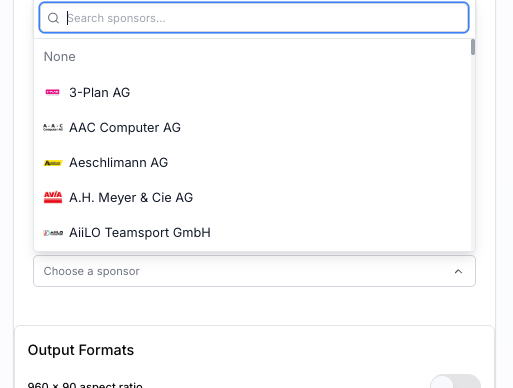Image resolution: width=513 pixels, height=388 pixels.
Task: Pick Aeschlimann AG sponsor entry
Action: [253, 163]
